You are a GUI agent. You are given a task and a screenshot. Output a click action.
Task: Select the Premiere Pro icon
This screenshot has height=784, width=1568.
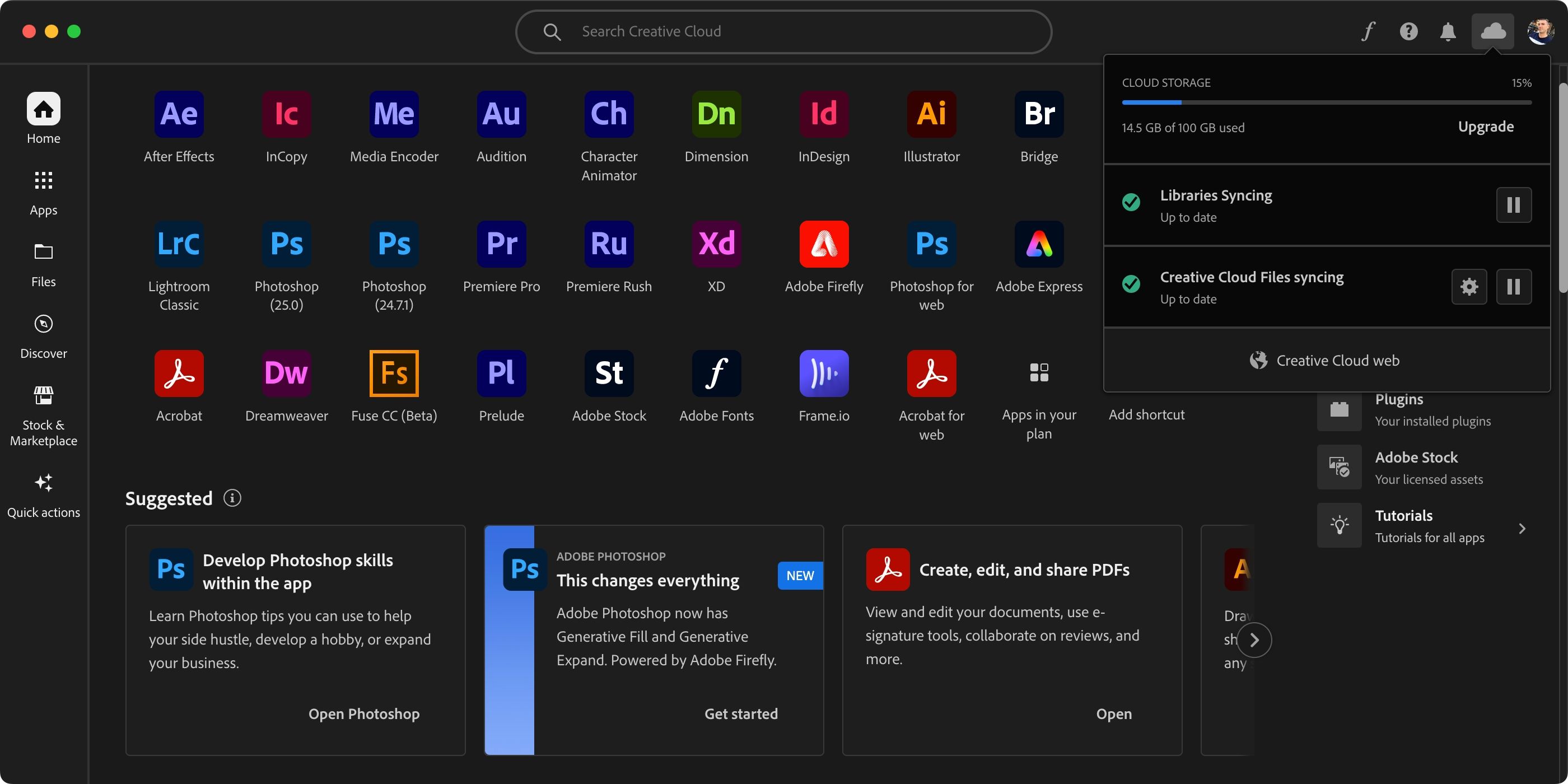point(501,244)
